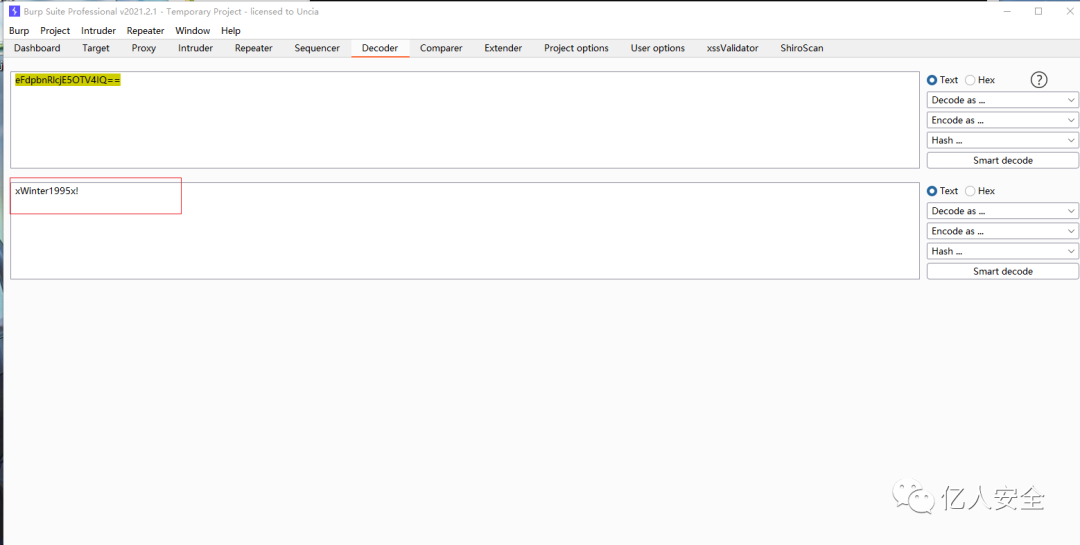Open the ShiroScan tab
Image resolution: width=1080 pixels, height=545 pixels.
coord(802,48)
